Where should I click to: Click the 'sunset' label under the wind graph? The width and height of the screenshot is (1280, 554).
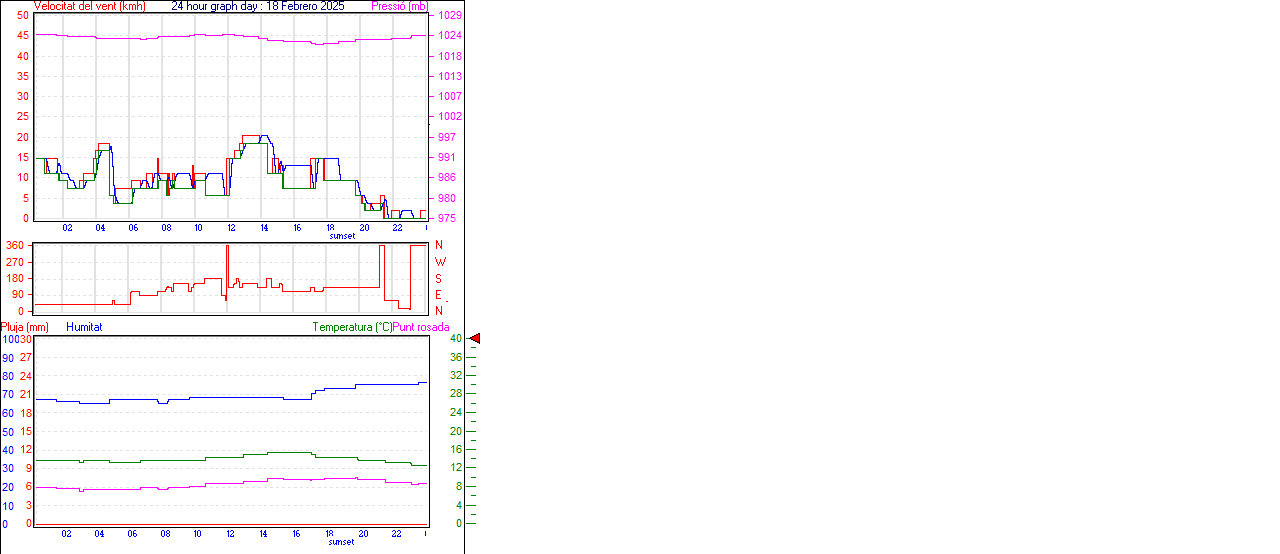pyautogui.click(x=342, y=236)
